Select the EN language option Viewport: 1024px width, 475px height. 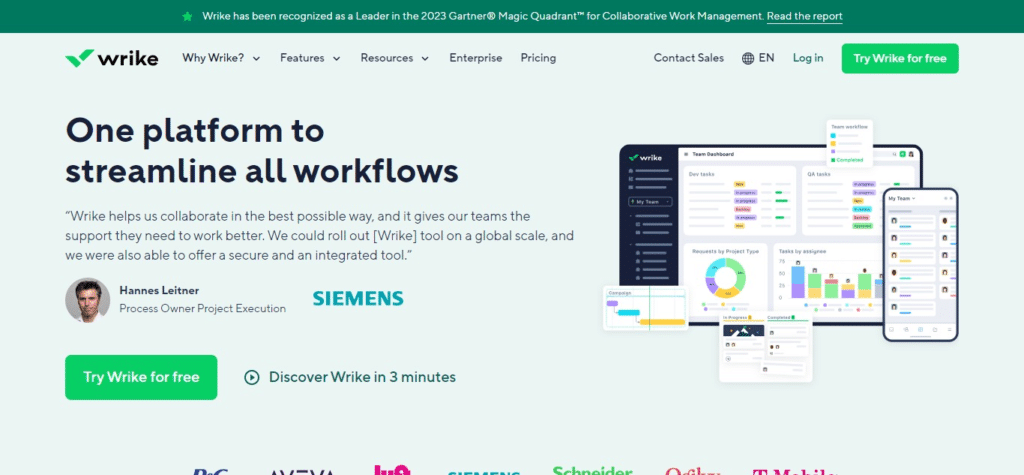click(x=766, y=58)
